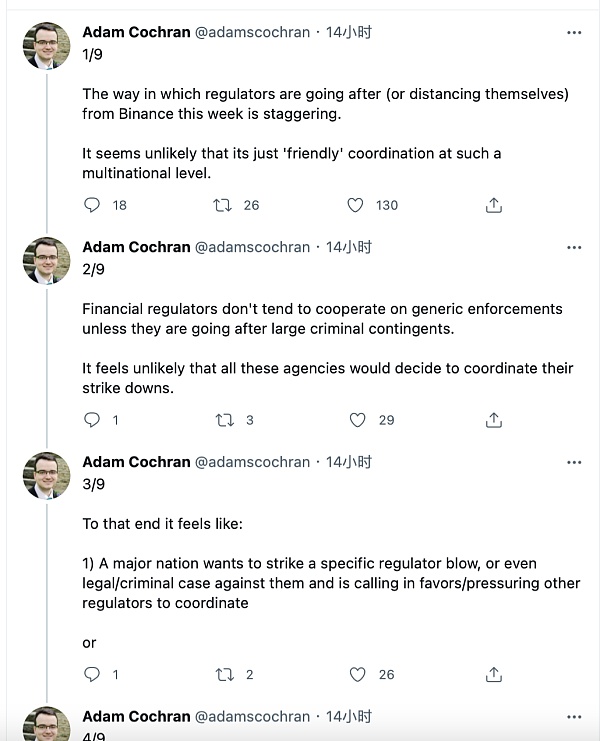Open more options on the 2/9 tweet
This screenshot has width=600, height=741.
(x=574, y=247)
